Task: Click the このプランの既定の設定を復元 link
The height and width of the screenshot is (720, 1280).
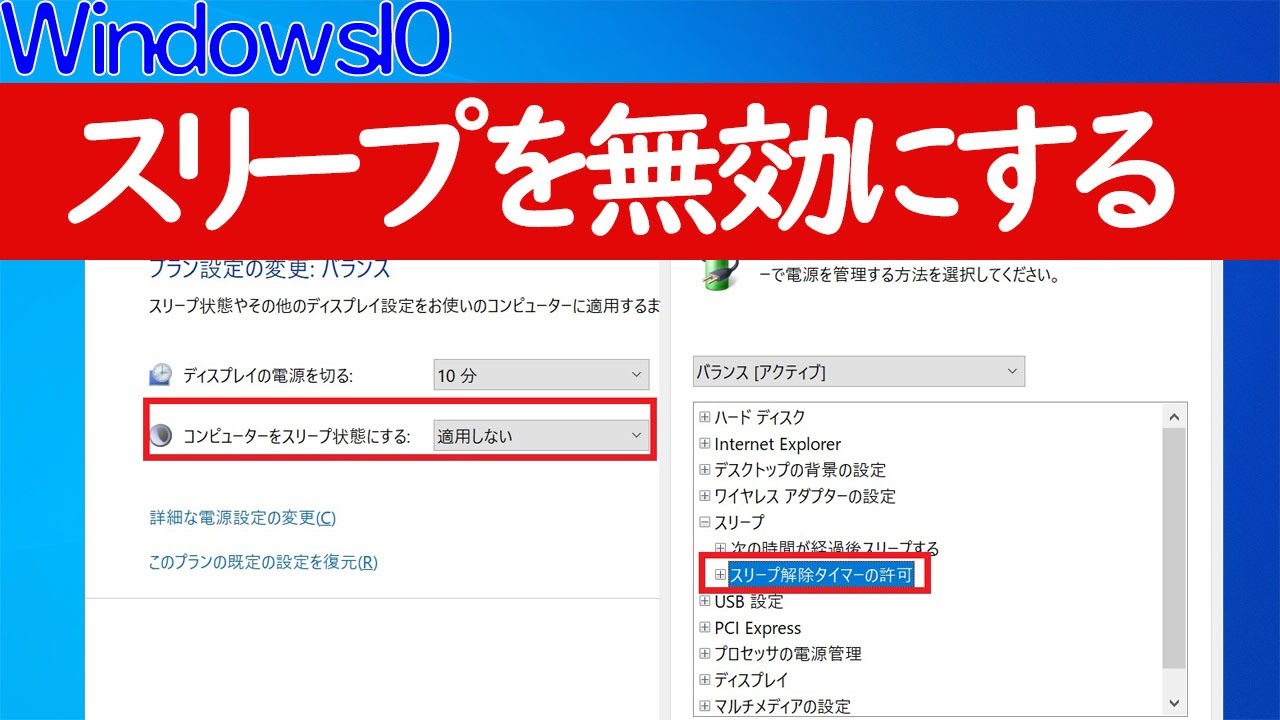Action: click(x=263, y=562)
